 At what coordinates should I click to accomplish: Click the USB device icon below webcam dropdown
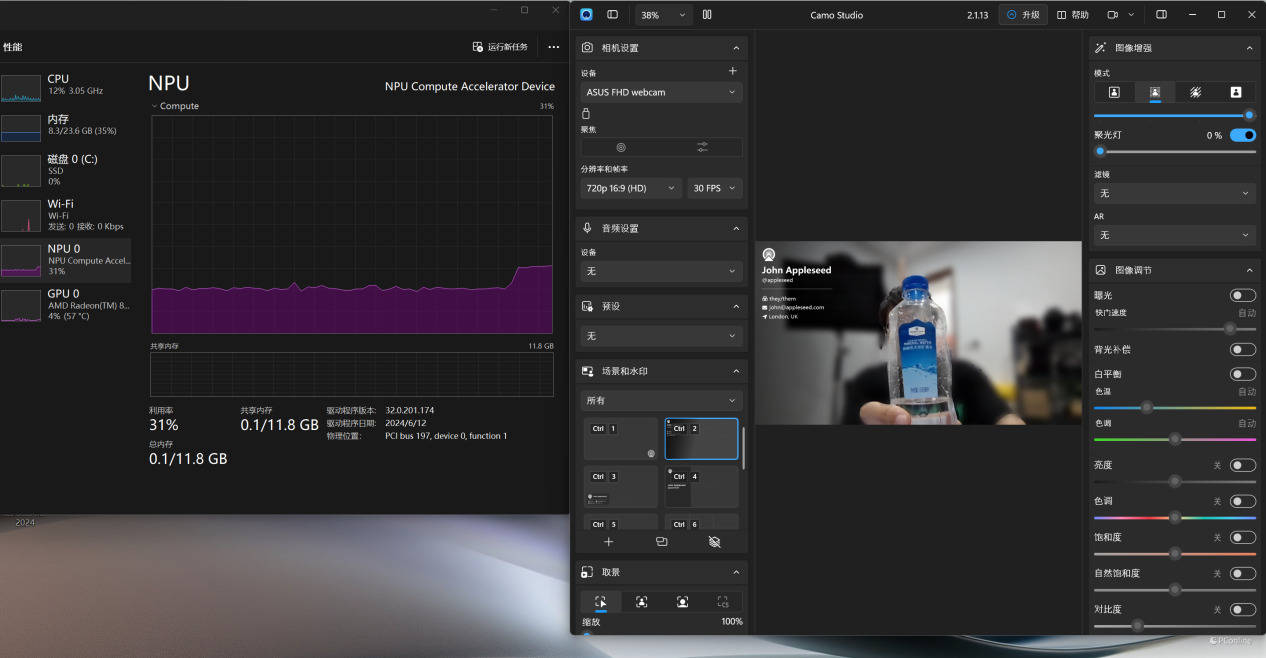[586, 114]
